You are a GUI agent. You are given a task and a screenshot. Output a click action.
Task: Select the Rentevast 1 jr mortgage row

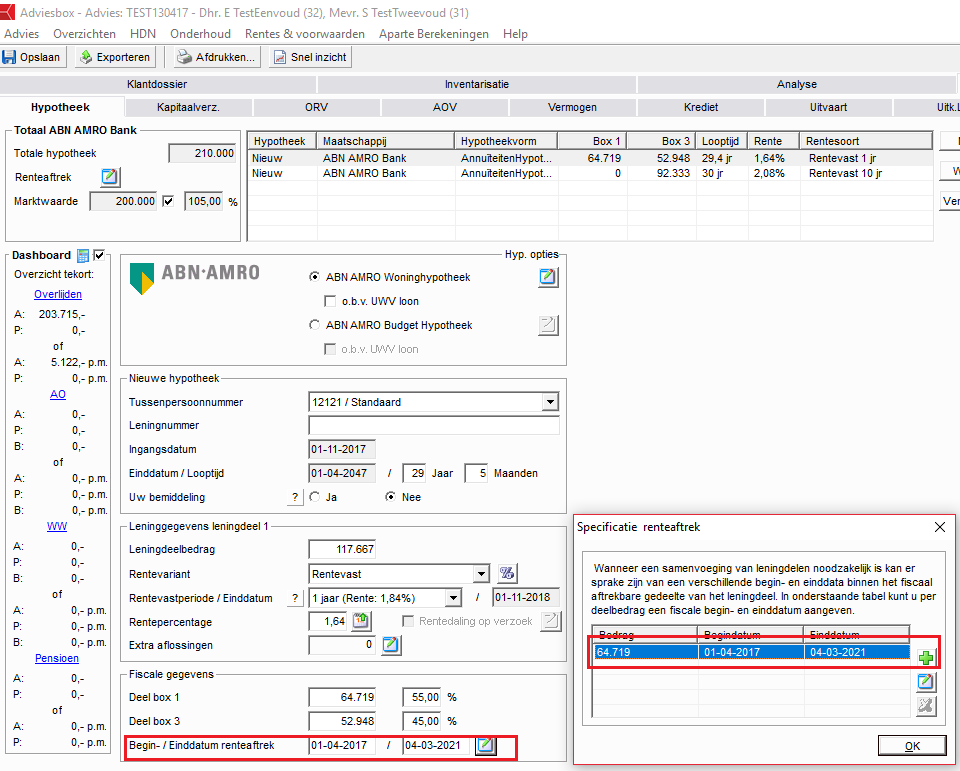click(x=590, y=158)
